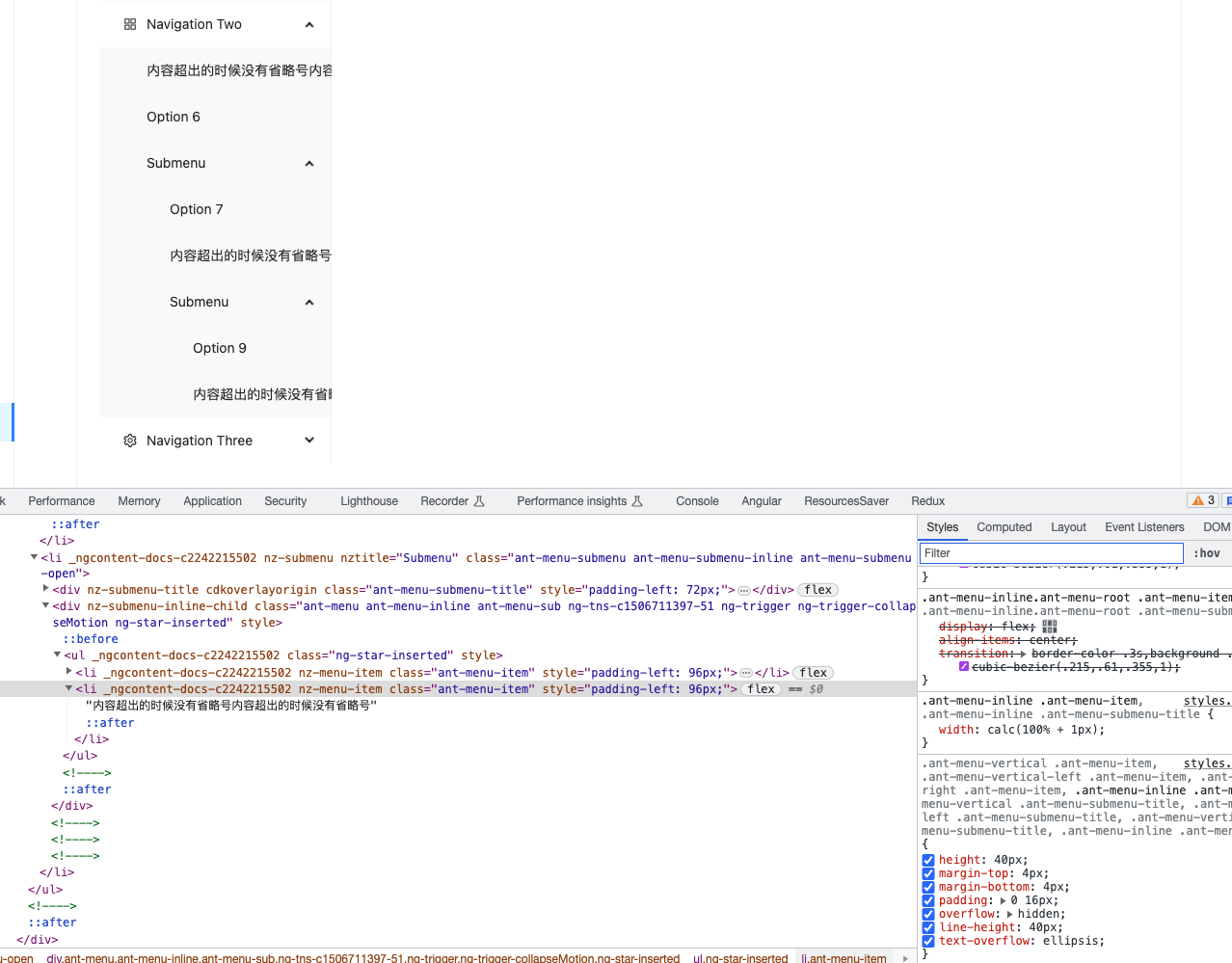This screenshot has width=1232, height=963.
Task: Select Option 6 in the menu
Action: [x=174, y=117]
